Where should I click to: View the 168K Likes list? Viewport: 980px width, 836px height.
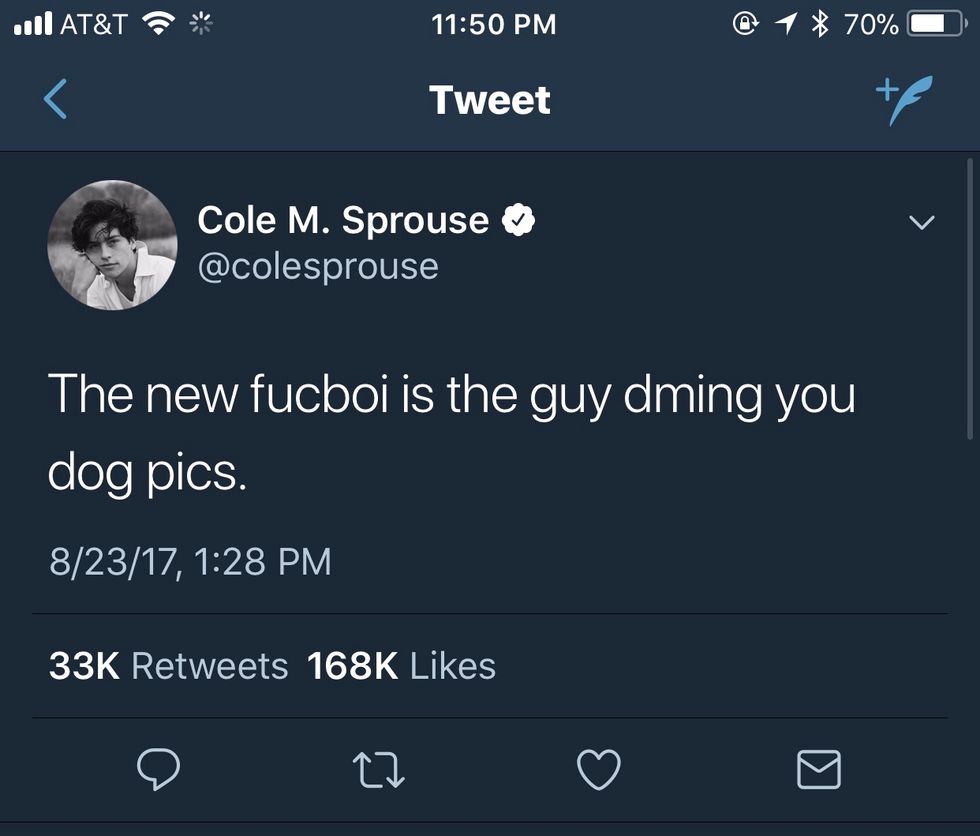coord(401,666)
